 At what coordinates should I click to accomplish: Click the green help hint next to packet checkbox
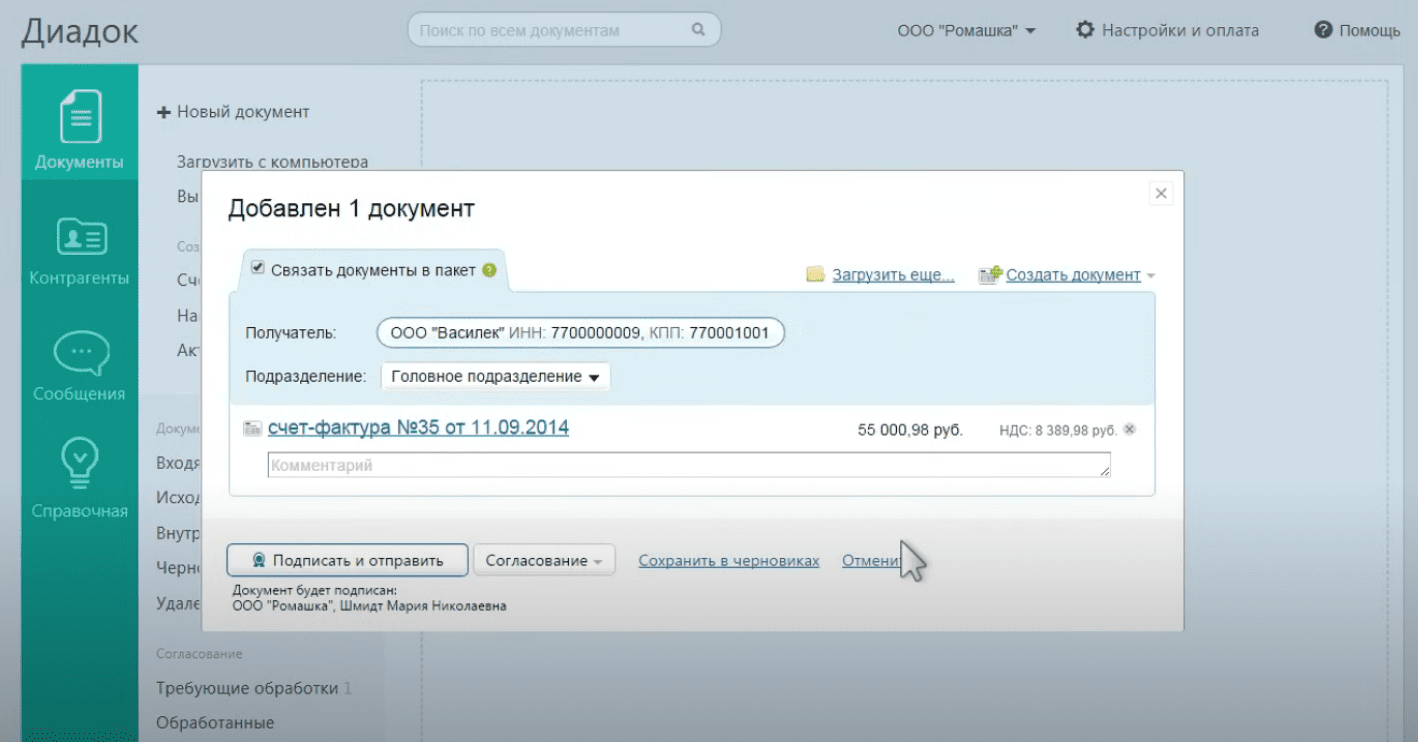coord(489,270)
